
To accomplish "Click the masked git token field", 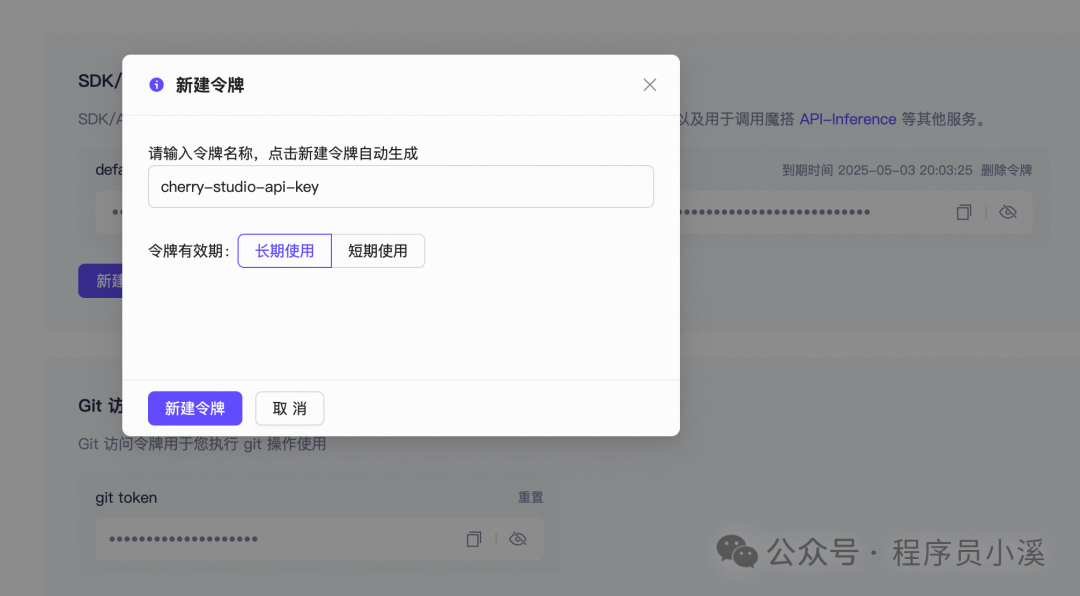I will pyautogui.click(x=320, y=539).
